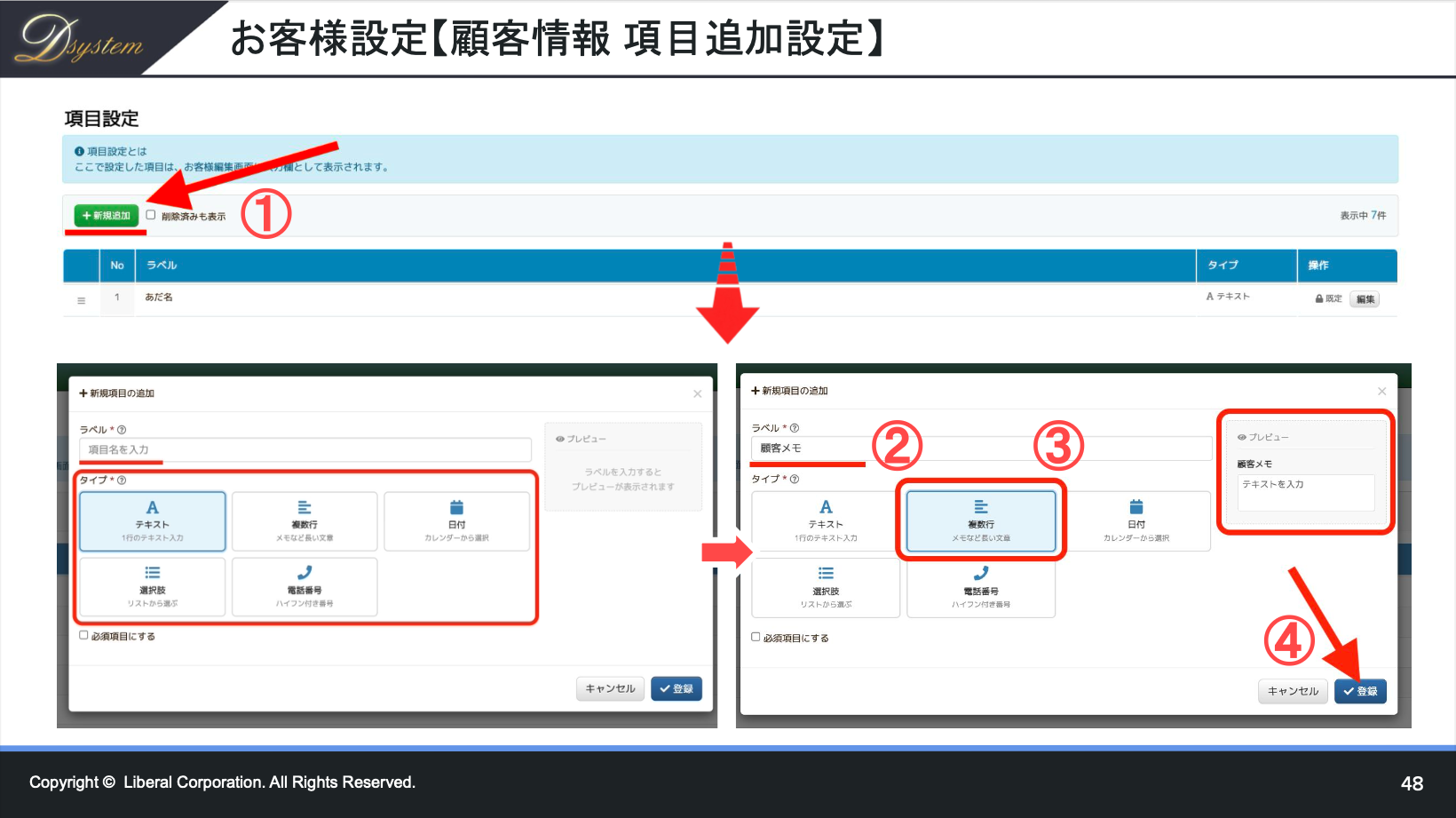The image size is (1456, 818).
Task: Click the slide page number 48
Action: pos(1412,783)
